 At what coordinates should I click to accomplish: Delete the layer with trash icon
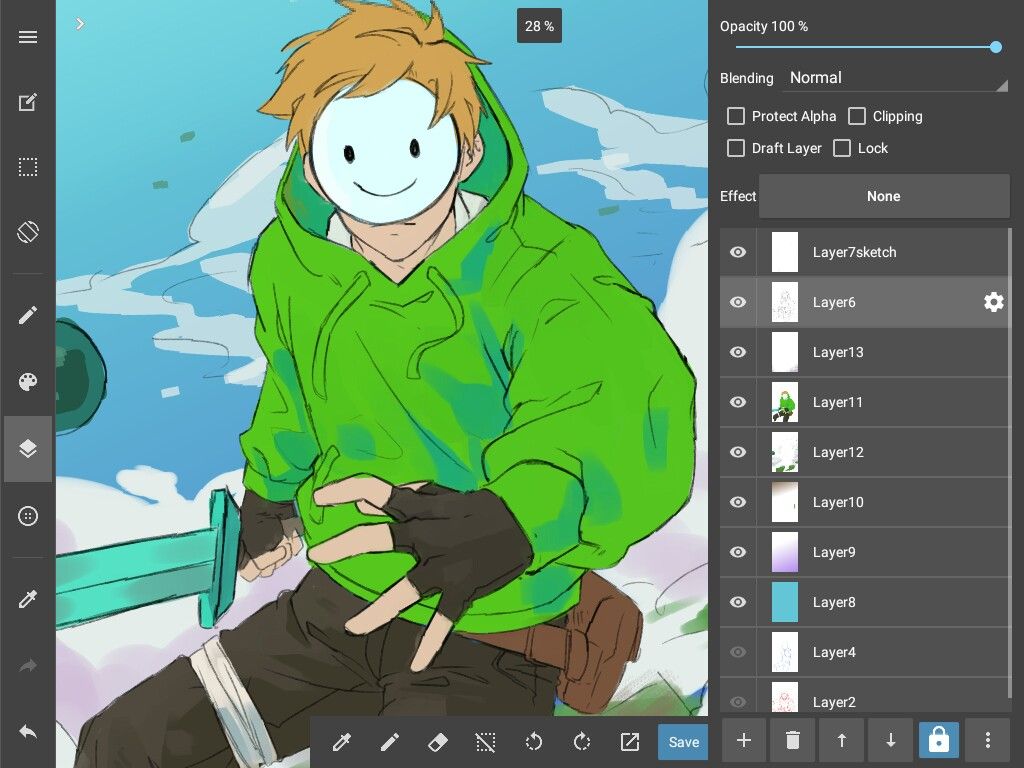tap(792, 740)
